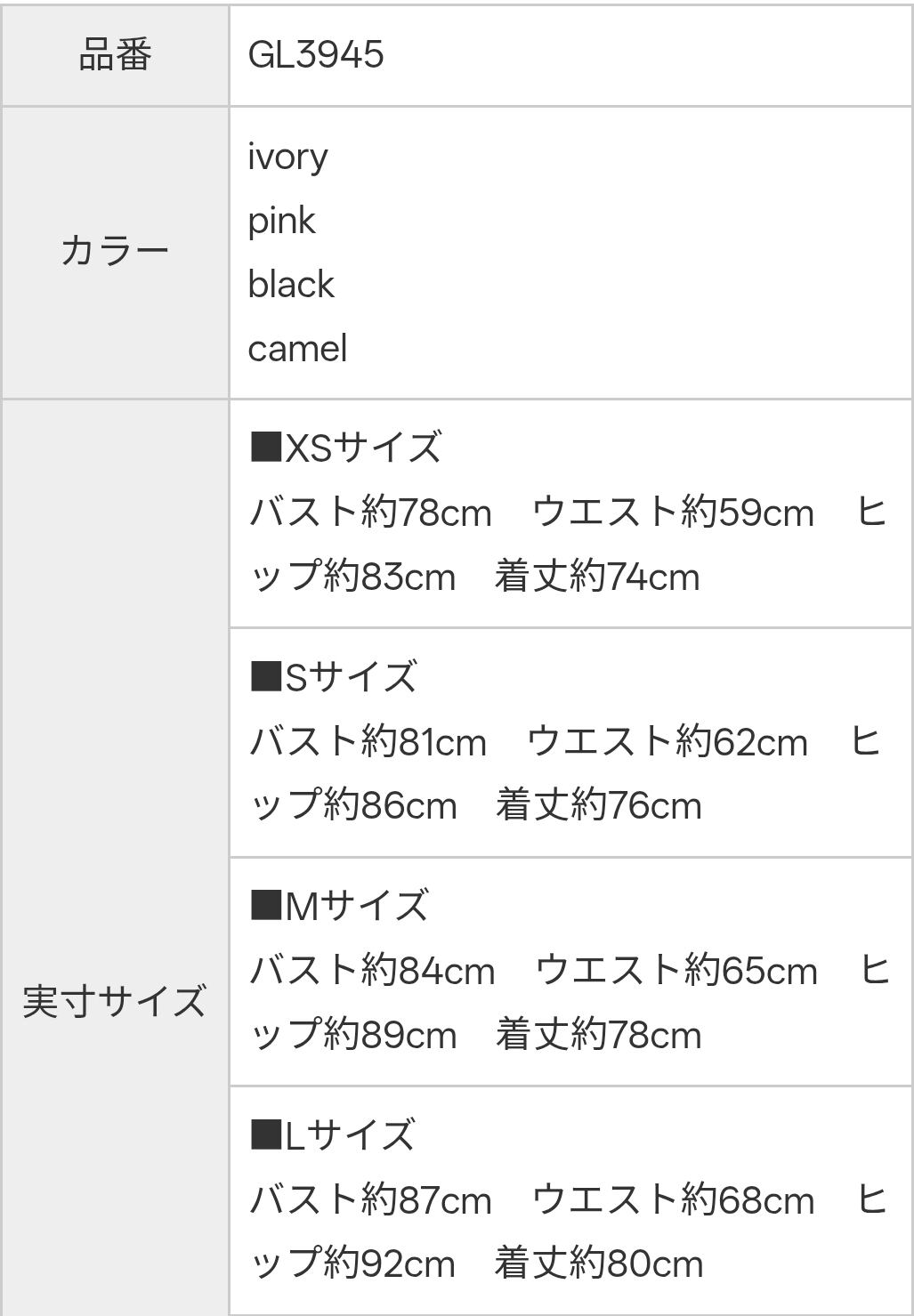Image resolution: width=914 pixels, height=1316 pixels.
Task: Select the ウエスト約68cm measurement text
Action: tap(673, 1200)
